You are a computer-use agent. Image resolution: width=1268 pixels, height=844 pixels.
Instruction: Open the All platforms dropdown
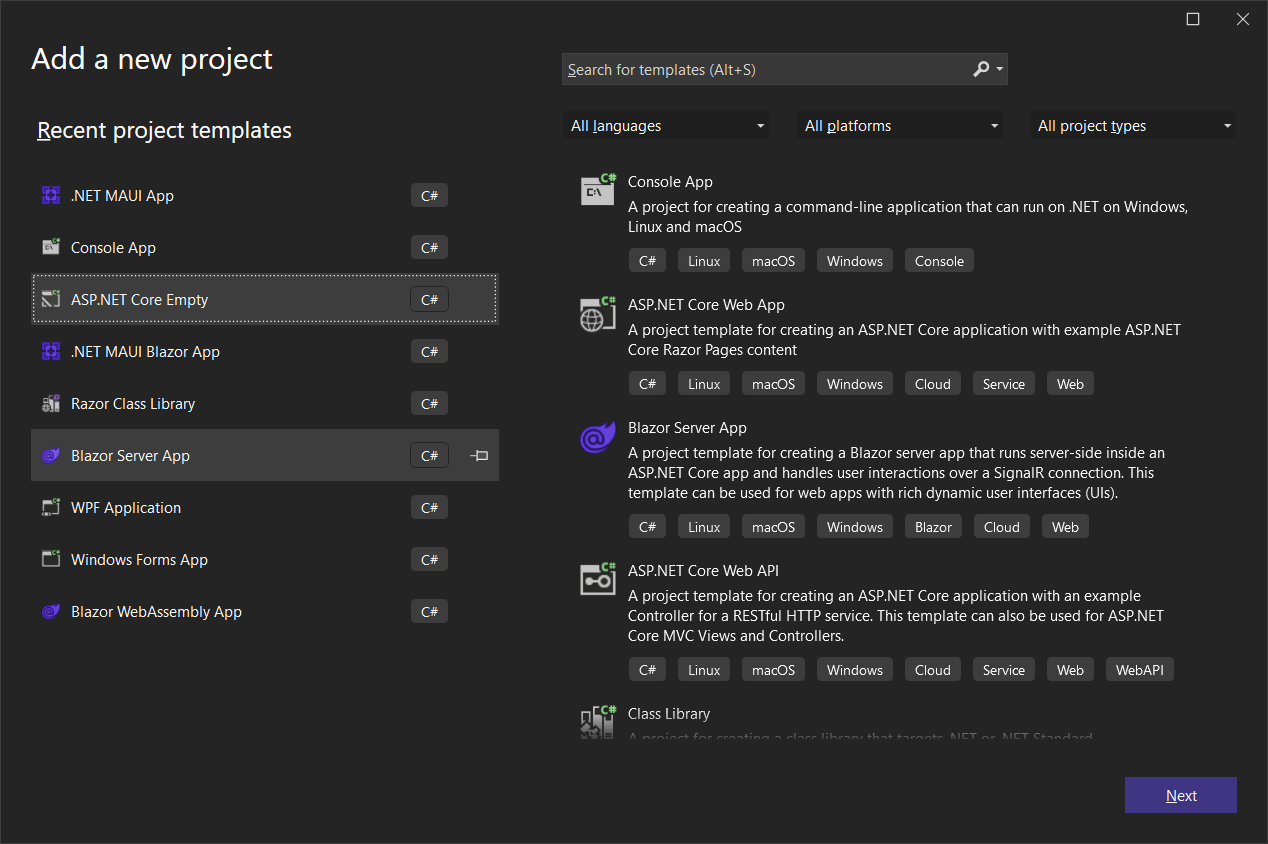[900, 126]
